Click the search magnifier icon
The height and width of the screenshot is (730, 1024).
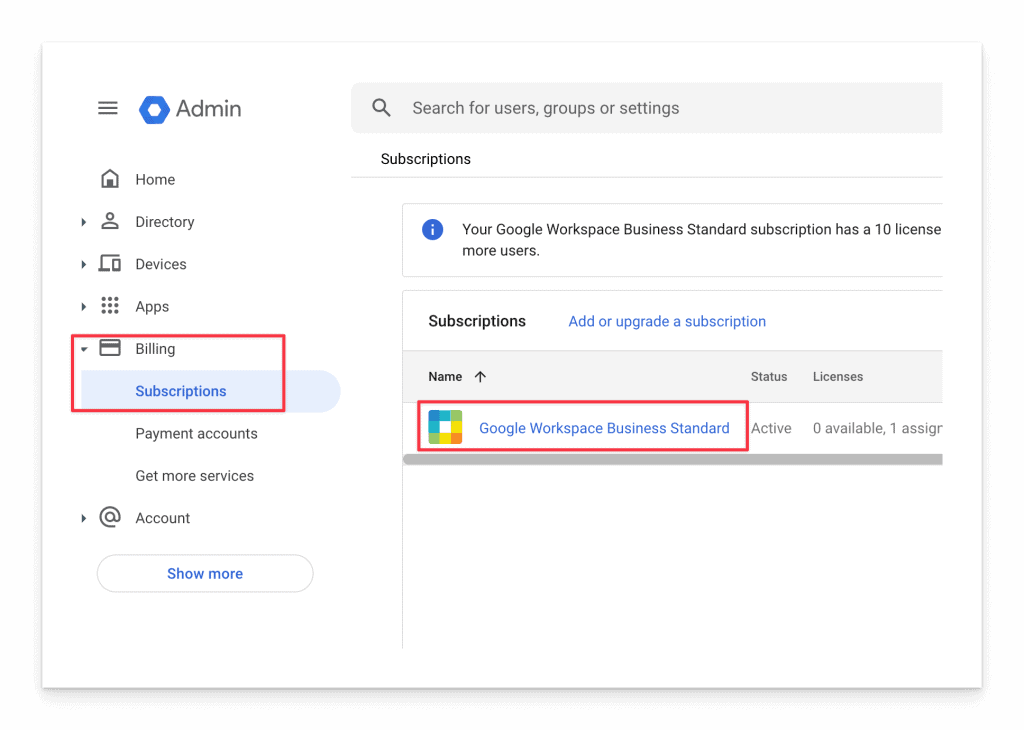pos(381,108)
